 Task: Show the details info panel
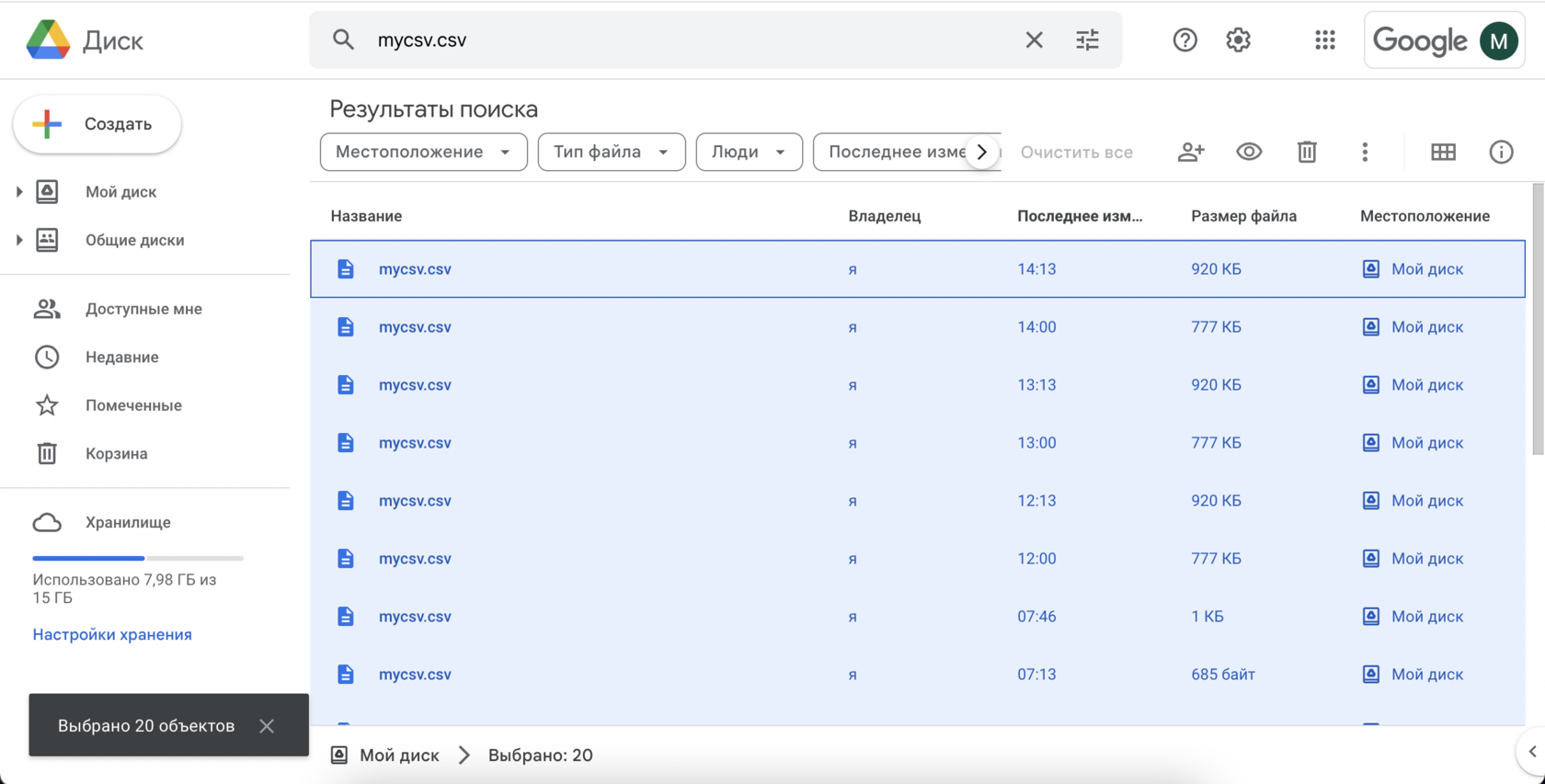tap(1501, 152)
